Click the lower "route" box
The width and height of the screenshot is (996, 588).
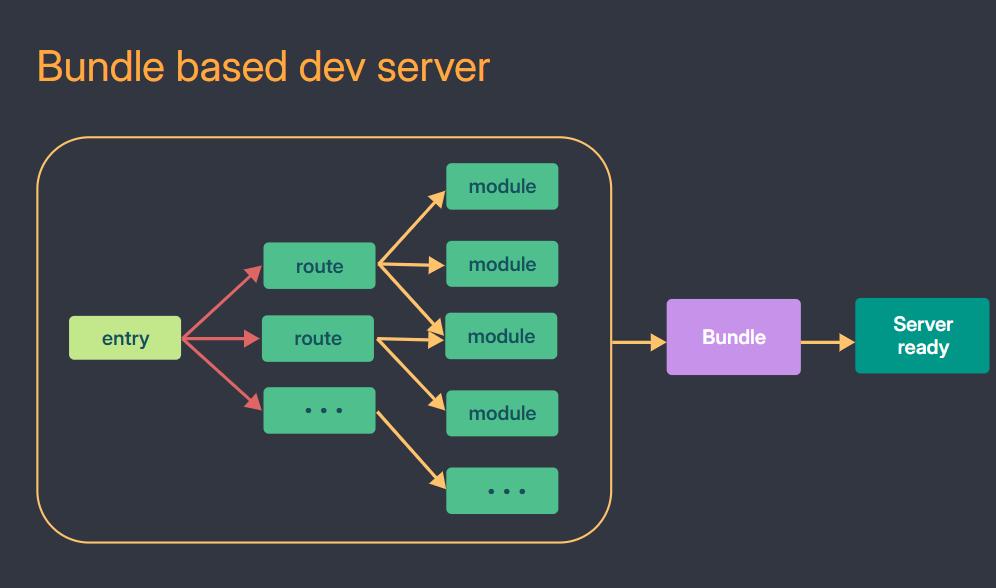(318, 339)
